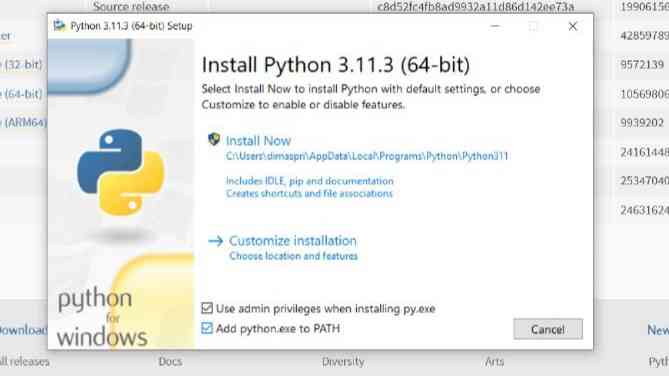Choose Customize installation

pos(292,241)
